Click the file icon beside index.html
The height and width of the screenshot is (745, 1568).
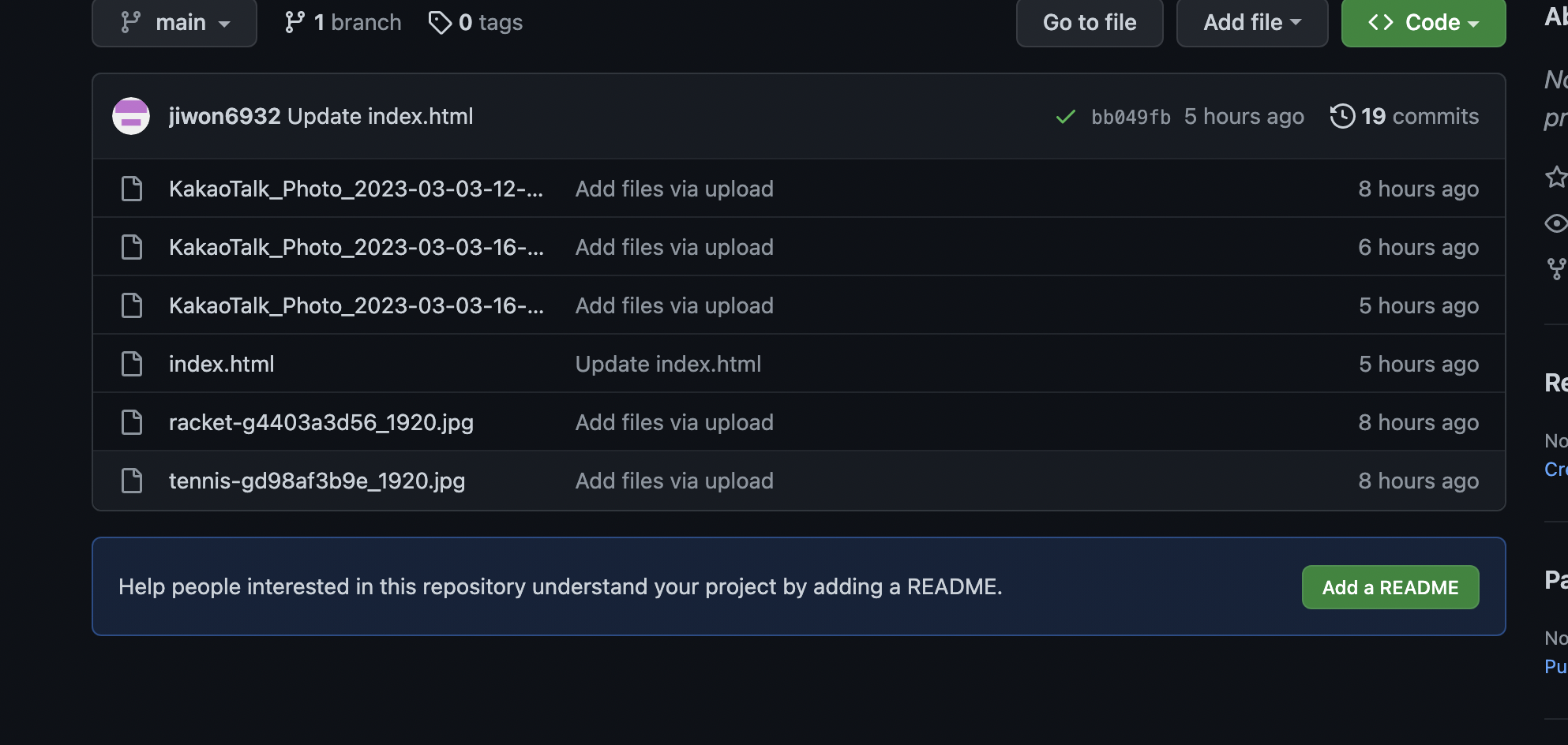coord(132,364)
